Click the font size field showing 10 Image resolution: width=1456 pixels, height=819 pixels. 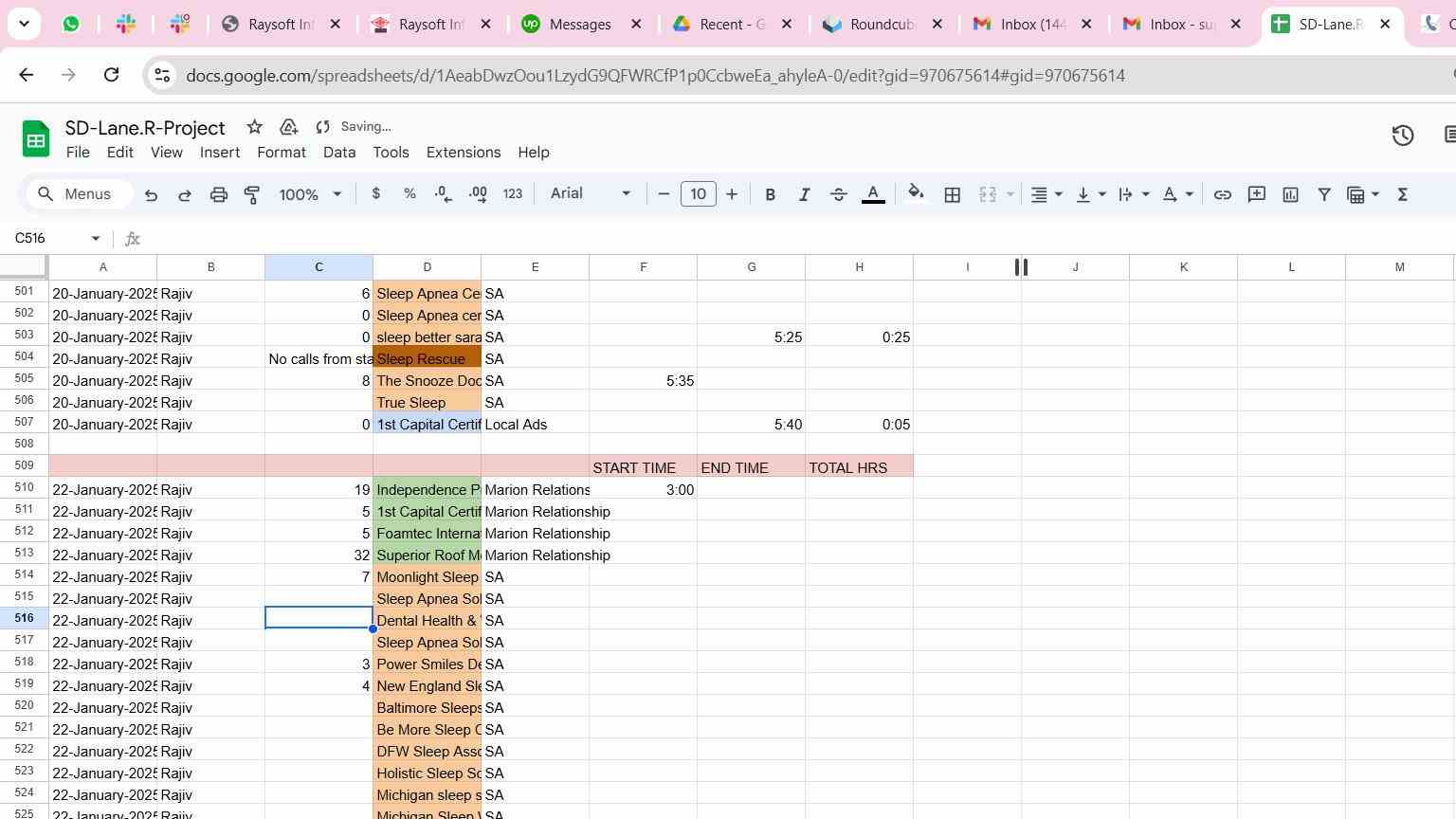pos(699,194)
